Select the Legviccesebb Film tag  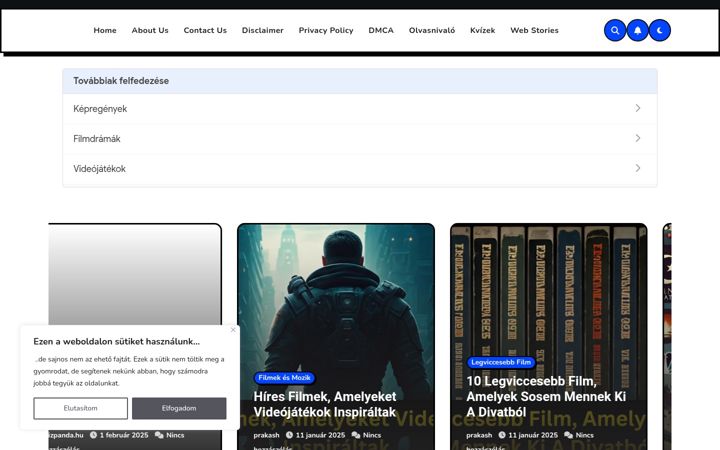(501, 362)
